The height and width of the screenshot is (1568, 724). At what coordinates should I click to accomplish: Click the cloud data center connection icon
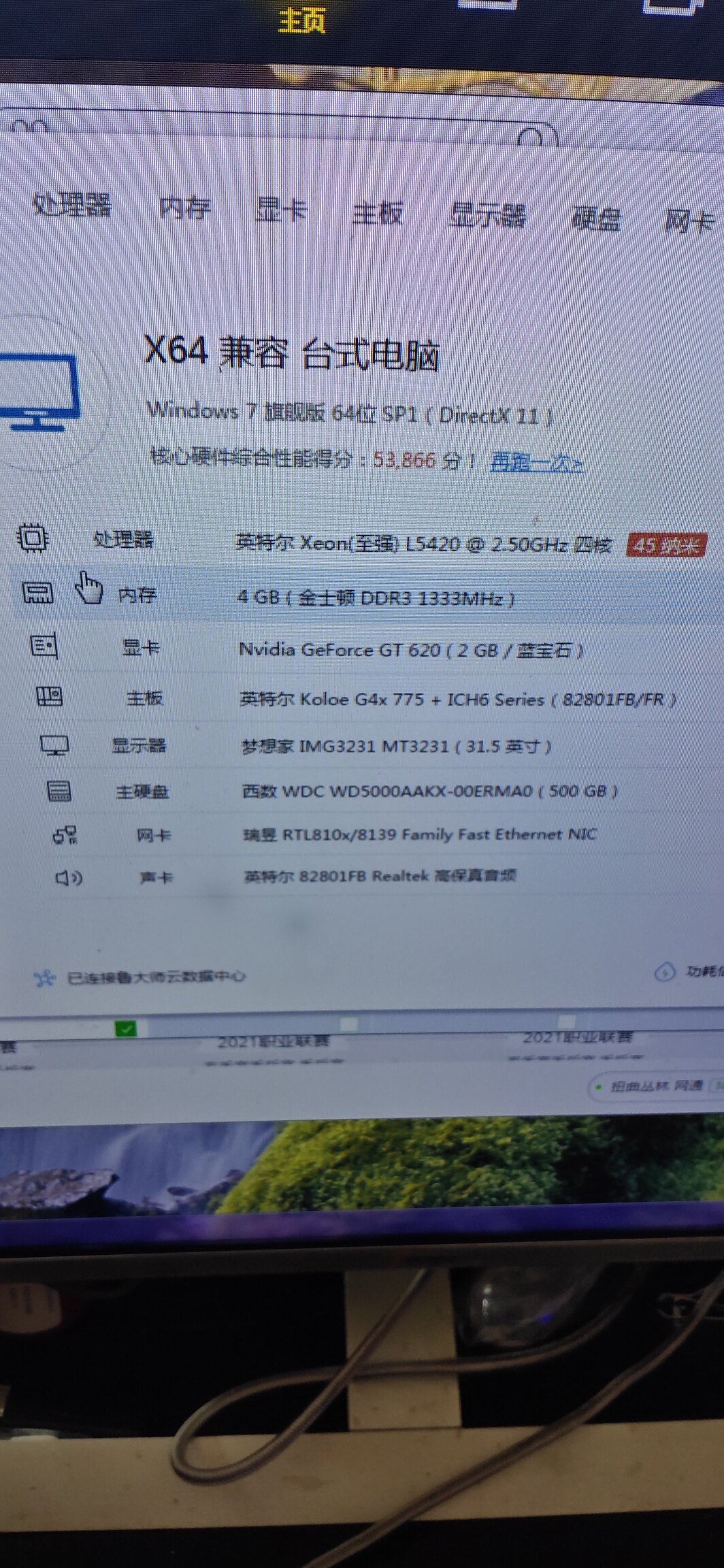click(45, 979)
